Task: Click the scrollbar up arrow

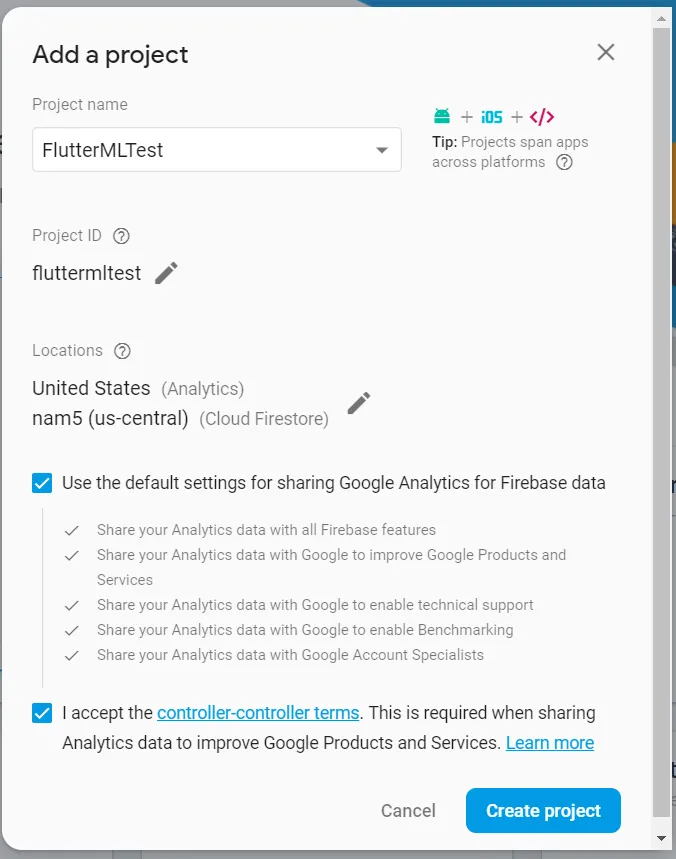Action: click(661, 19)
